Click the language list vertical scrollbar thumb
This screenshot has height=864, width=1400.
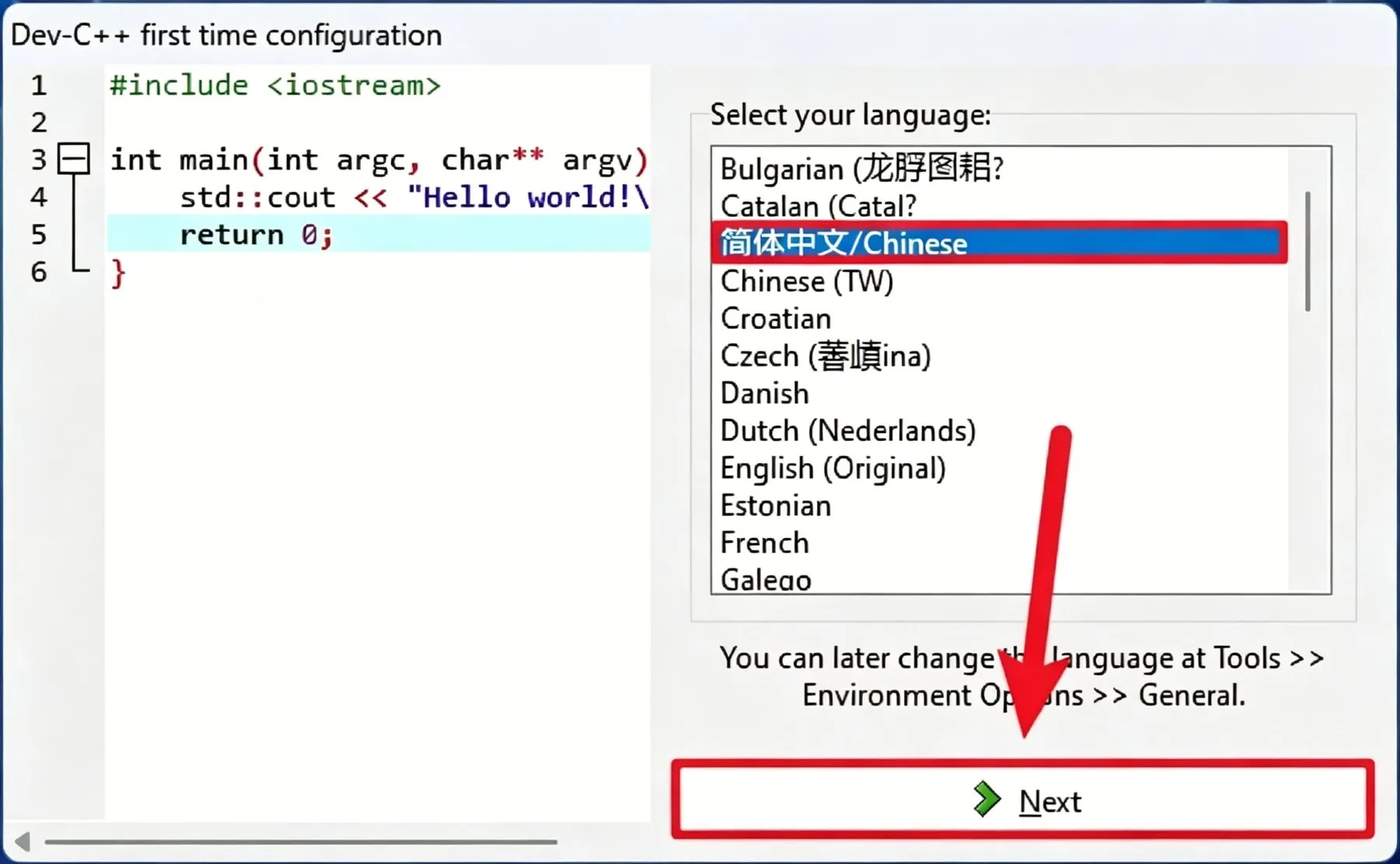tap(1308, 251)
